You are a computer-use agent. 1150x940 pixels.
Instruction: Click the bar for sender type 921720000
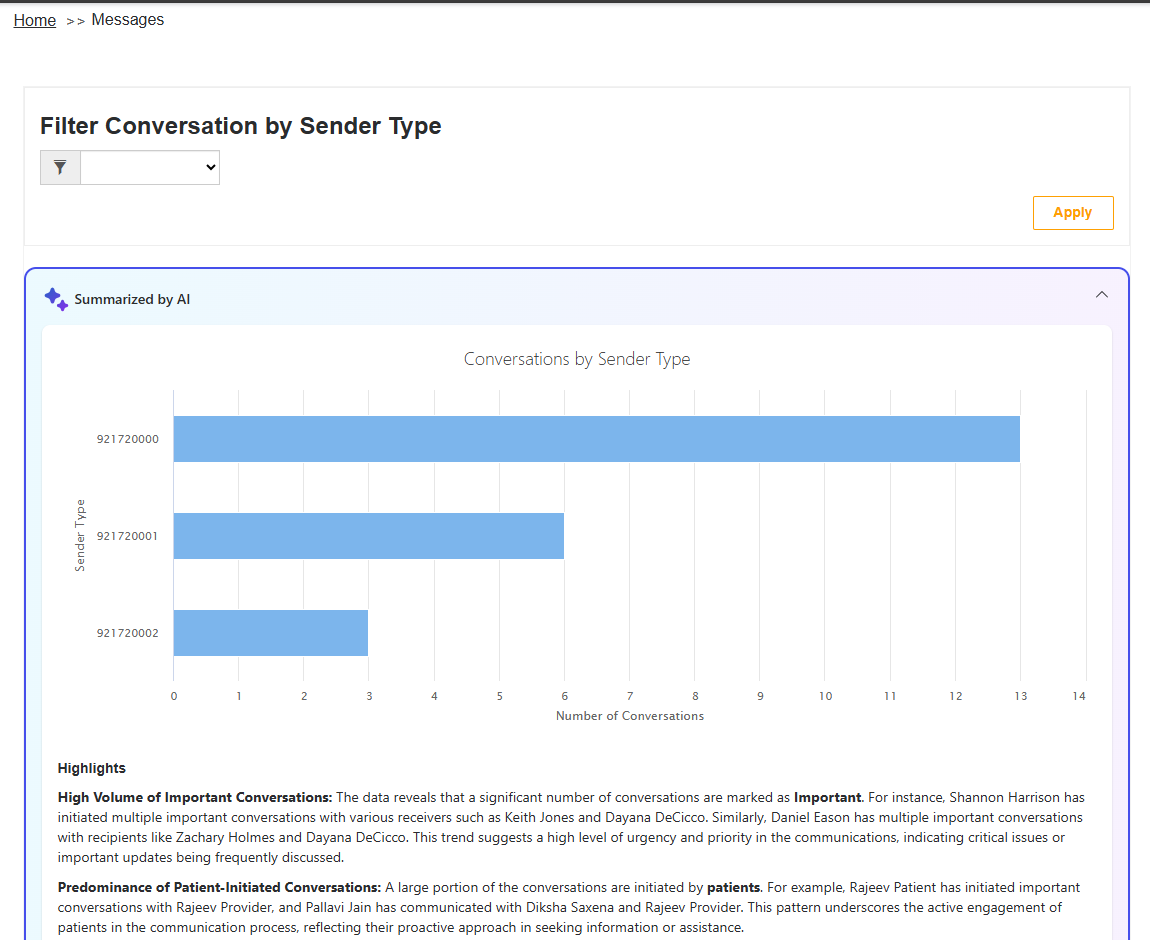click(596, 439)
